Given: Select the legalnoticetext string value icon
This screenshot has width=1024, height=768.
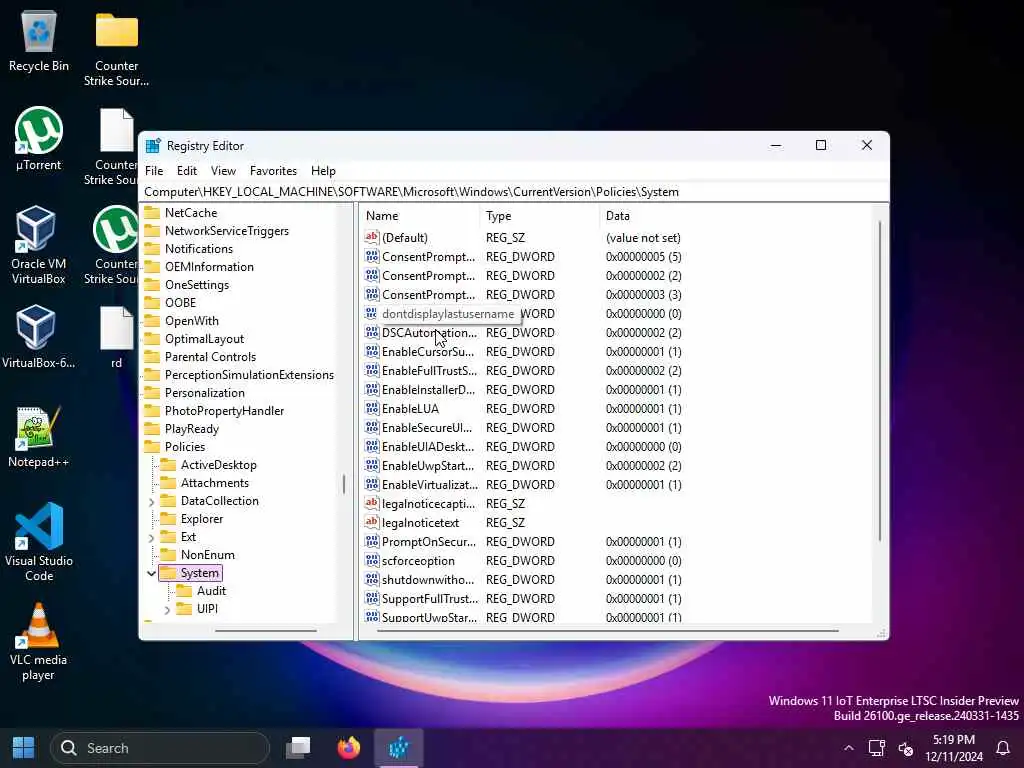Looking at the screenshot, I should pyautogui.click(x=372, y=522).
